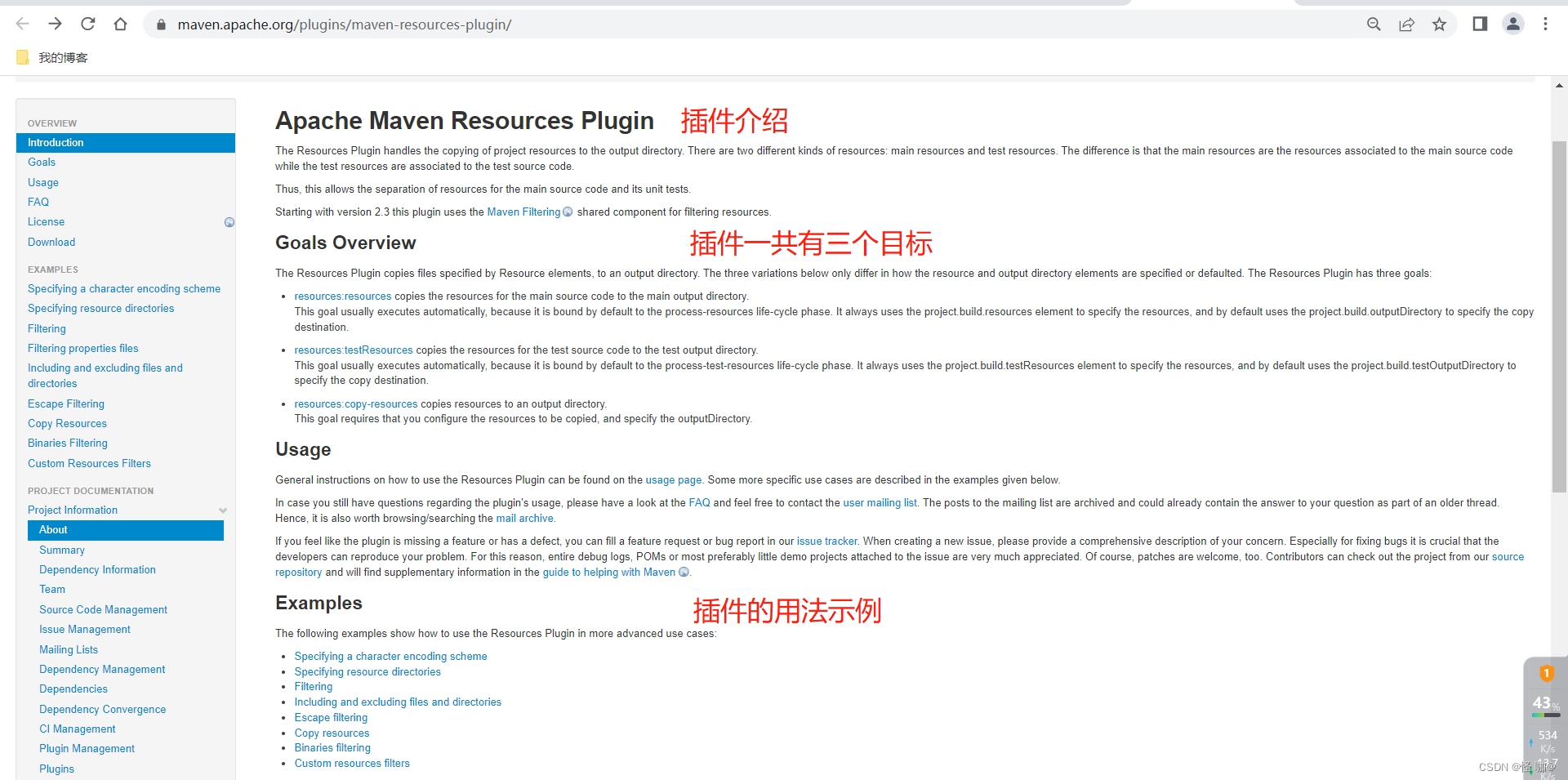Click external link icon next to License
The width and height of the screenshot is (1568, 780).
point(229,222)
